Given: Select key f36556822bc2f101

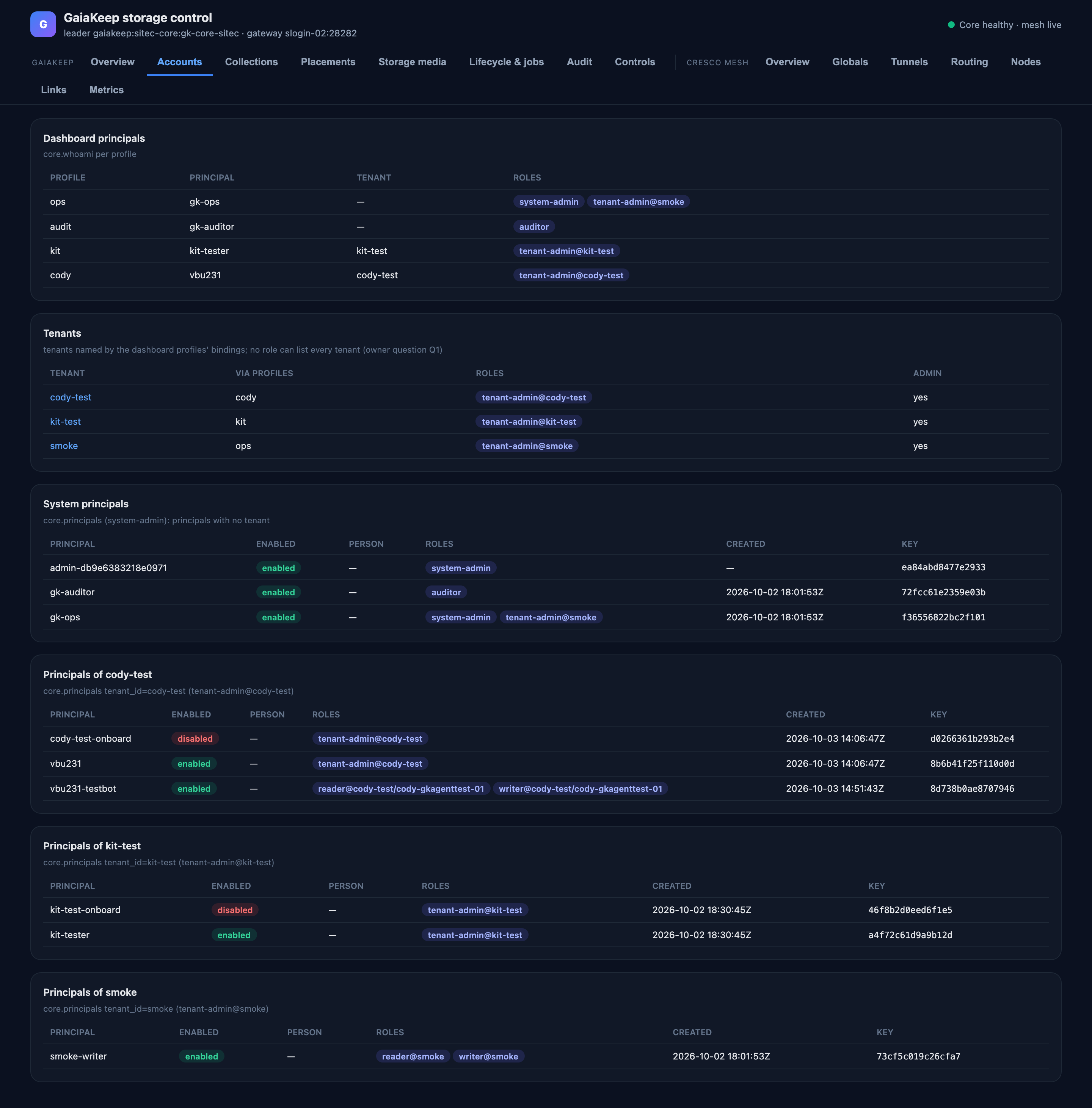Looking at the screenshot, I should (943, 617).
